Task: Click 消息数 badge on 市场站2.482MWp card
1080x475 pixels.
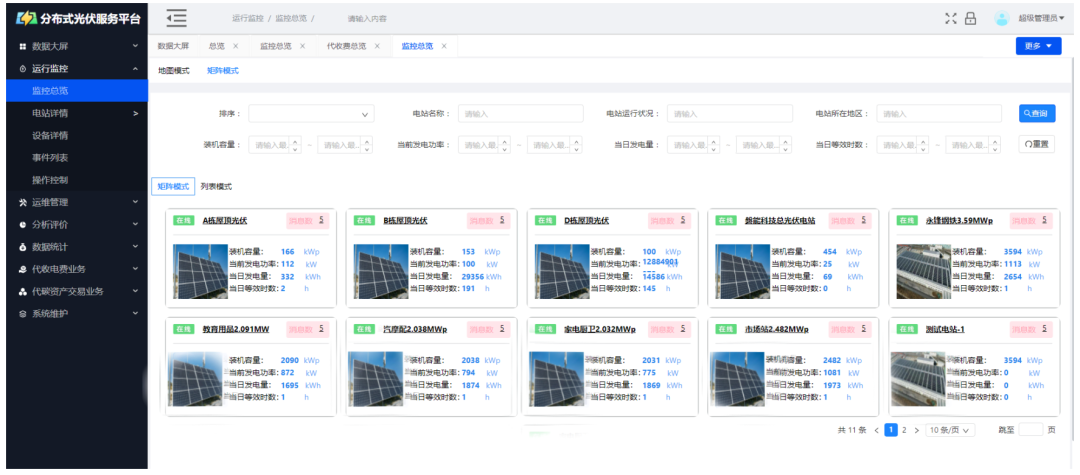Action: pyautogui.click(x=849, y=329)
